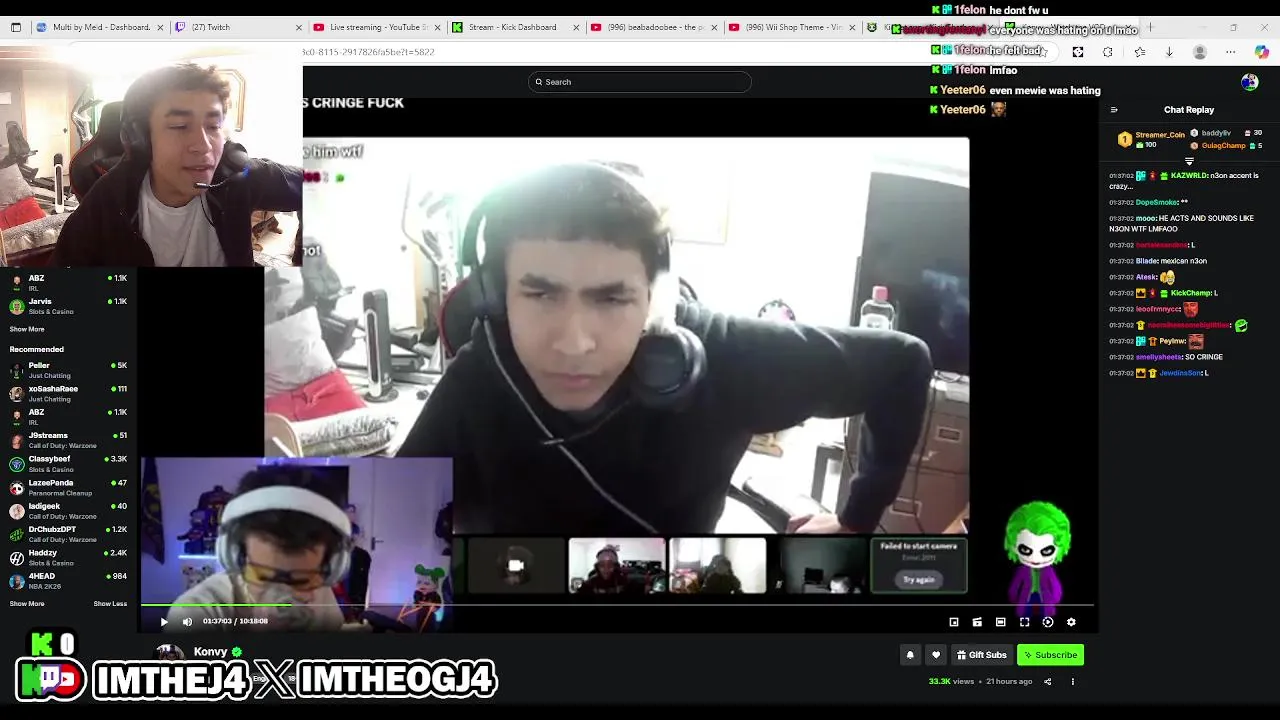Click Try again on failed camera
Image resolution: width=1280 pixels, height=720 pixels.
(x=918, y=580)
